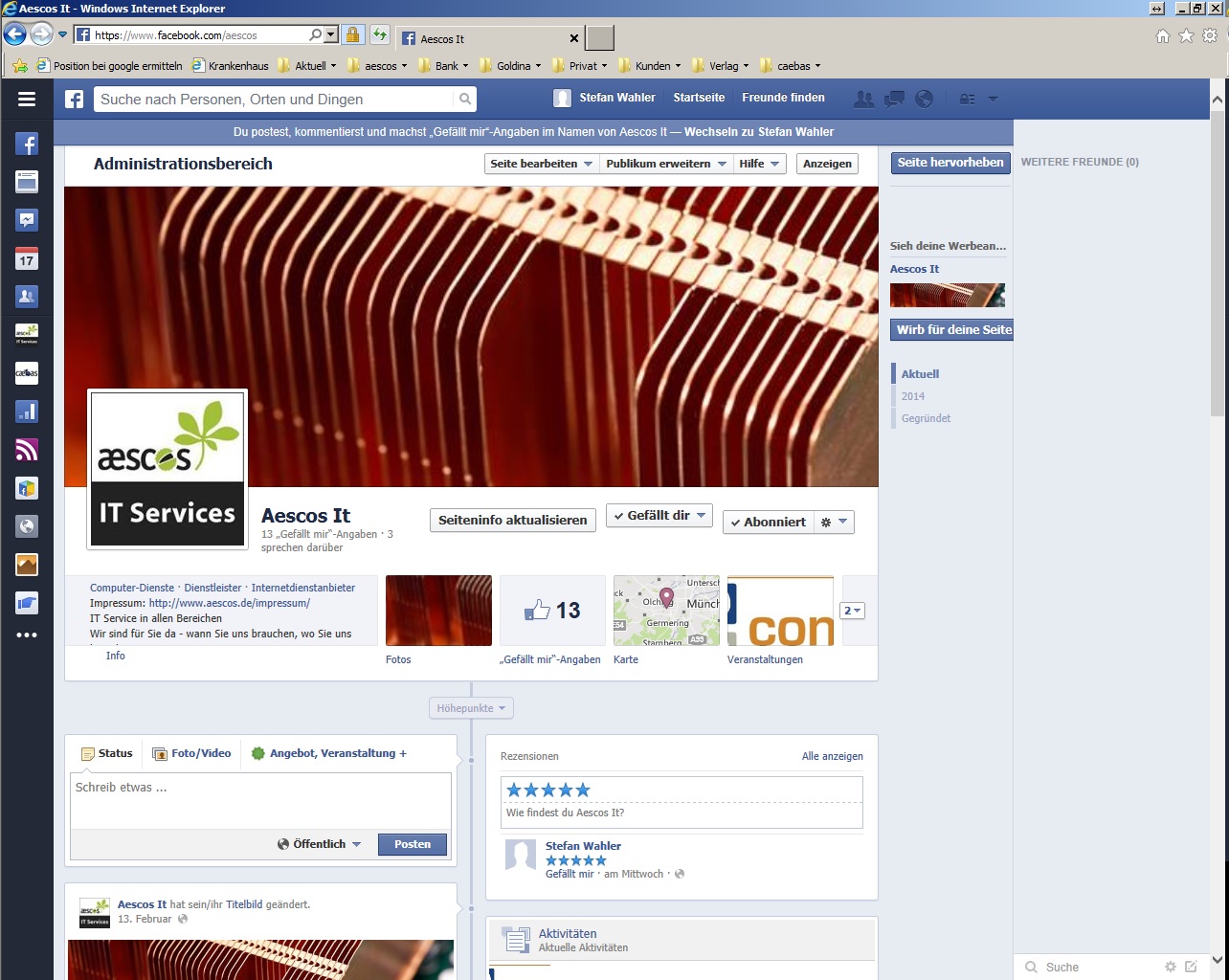Open the caebas page shortcut in sidebar
The height and width of the screenshot is (980, 1229).
pyautogui.click(x=27, y=372)
